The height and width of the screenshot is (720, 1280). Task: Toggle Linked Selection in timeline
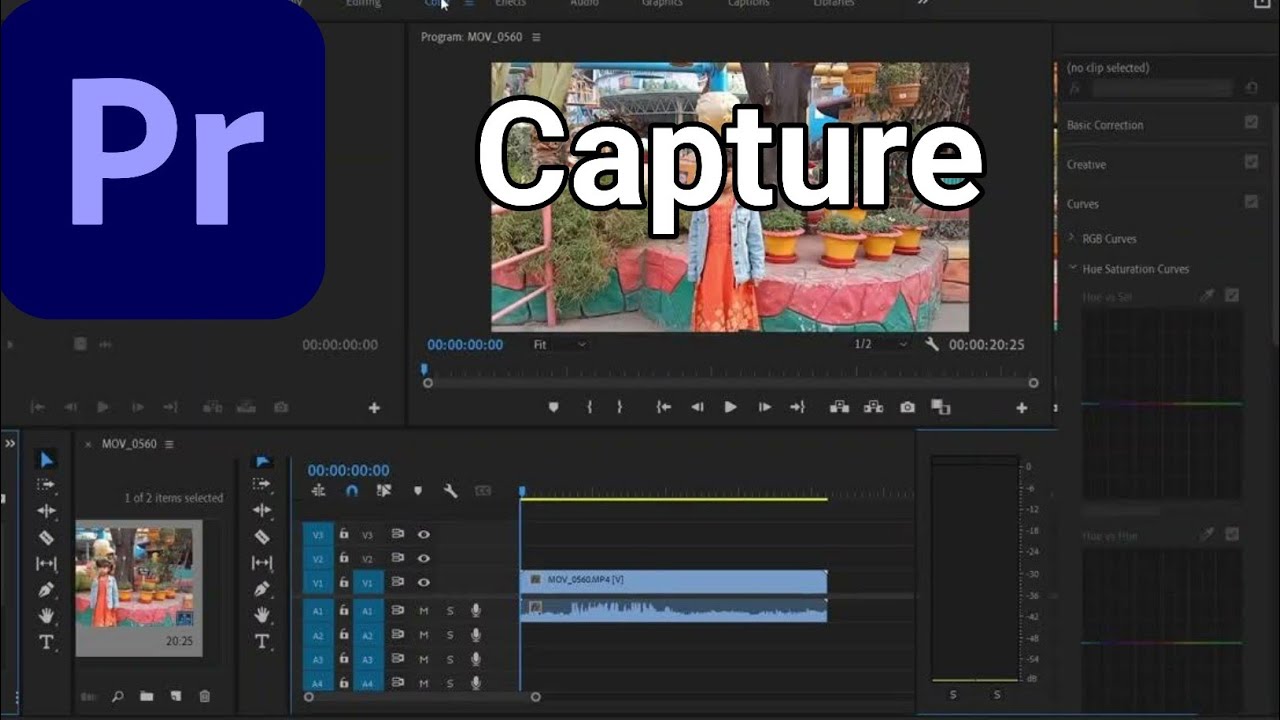384,491
